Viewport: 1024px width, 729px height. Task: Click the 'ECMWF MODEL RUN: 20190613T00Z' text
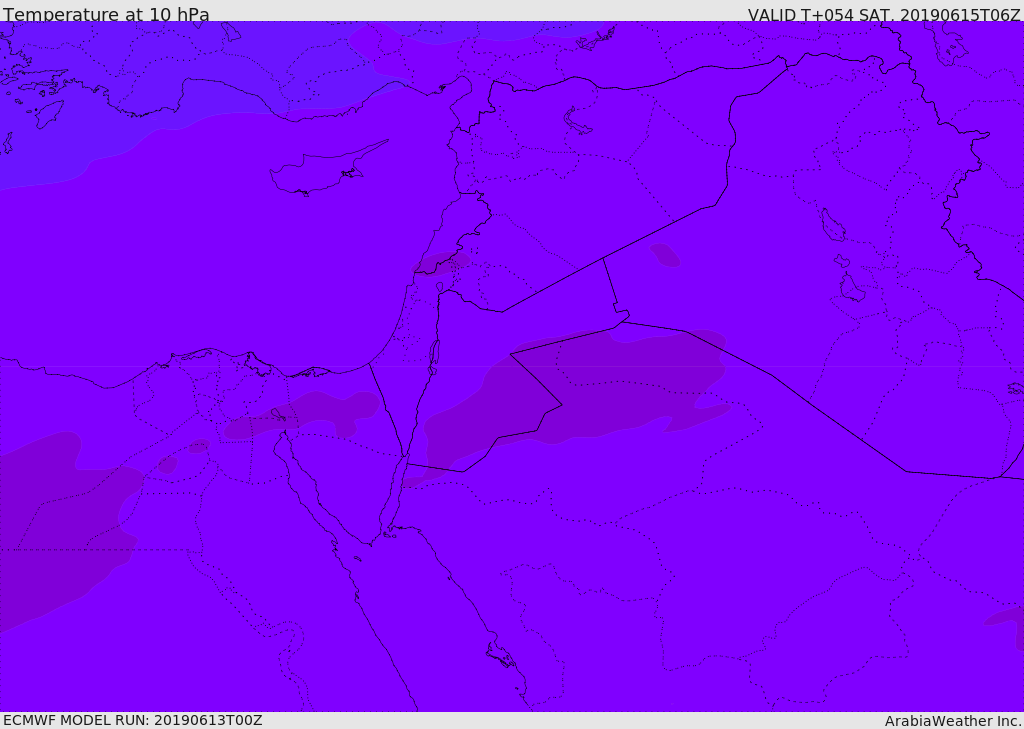(x=133, y=720)
